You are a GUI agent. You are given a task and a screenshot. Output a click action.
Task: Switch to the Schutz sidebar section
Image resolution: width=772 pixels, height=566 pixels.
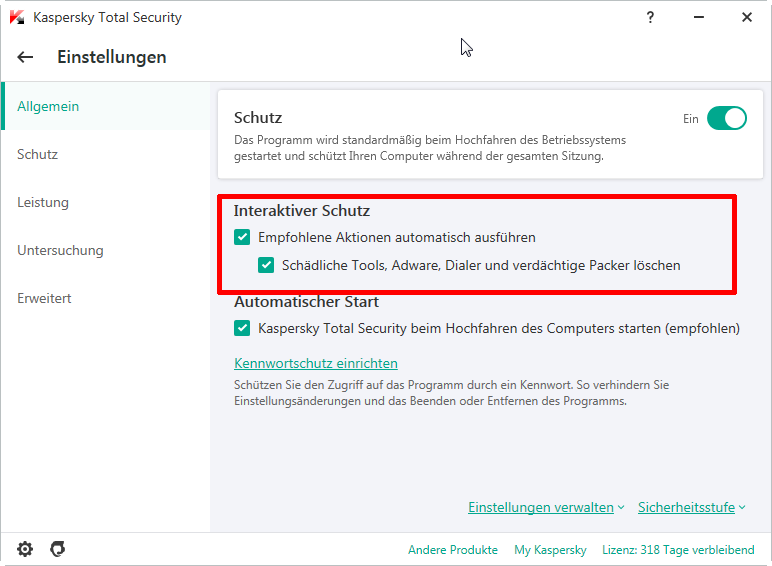tap(106, 155)
